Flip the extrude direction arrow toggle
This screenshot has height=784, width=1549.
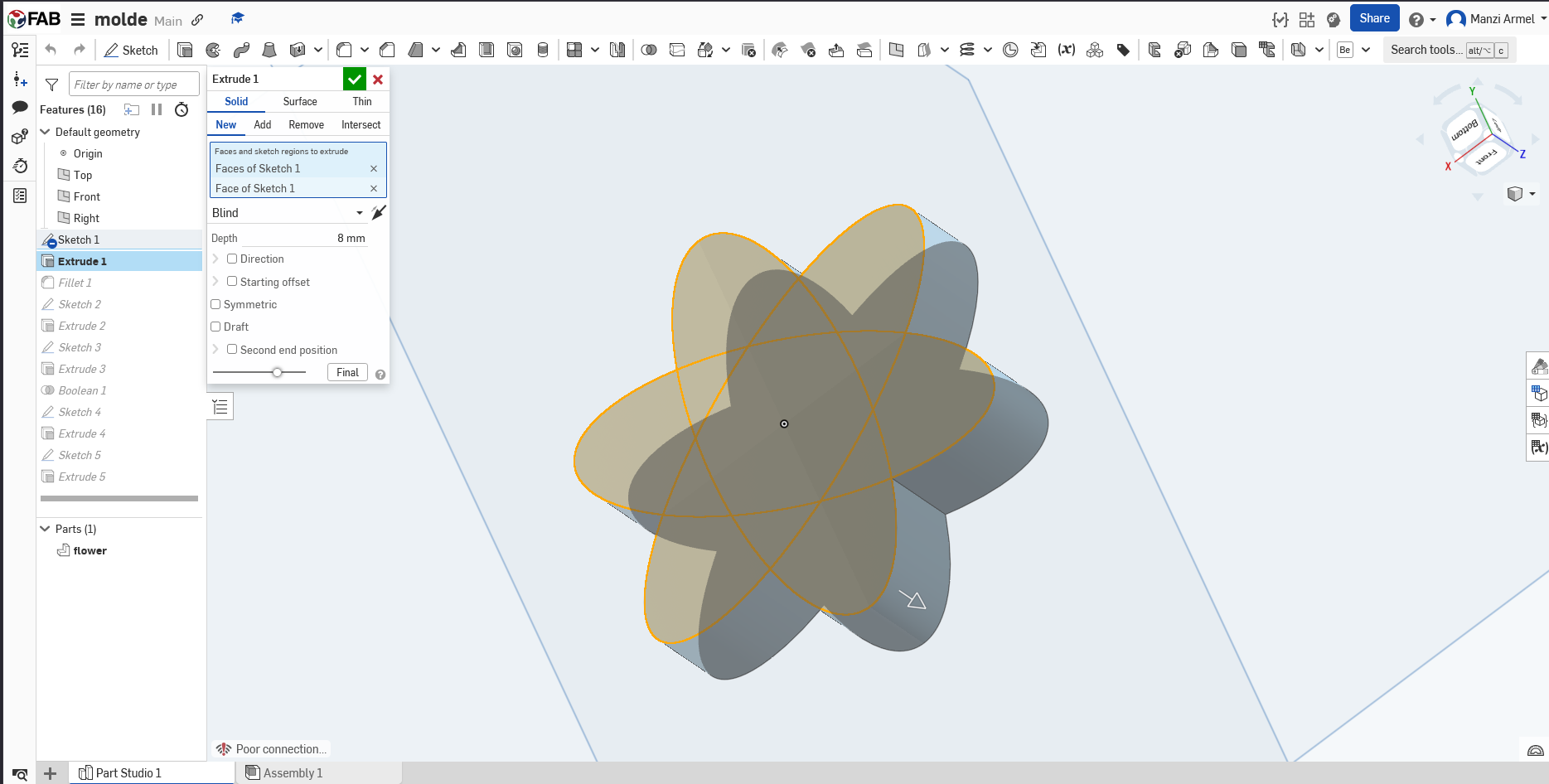click(379, 213)
